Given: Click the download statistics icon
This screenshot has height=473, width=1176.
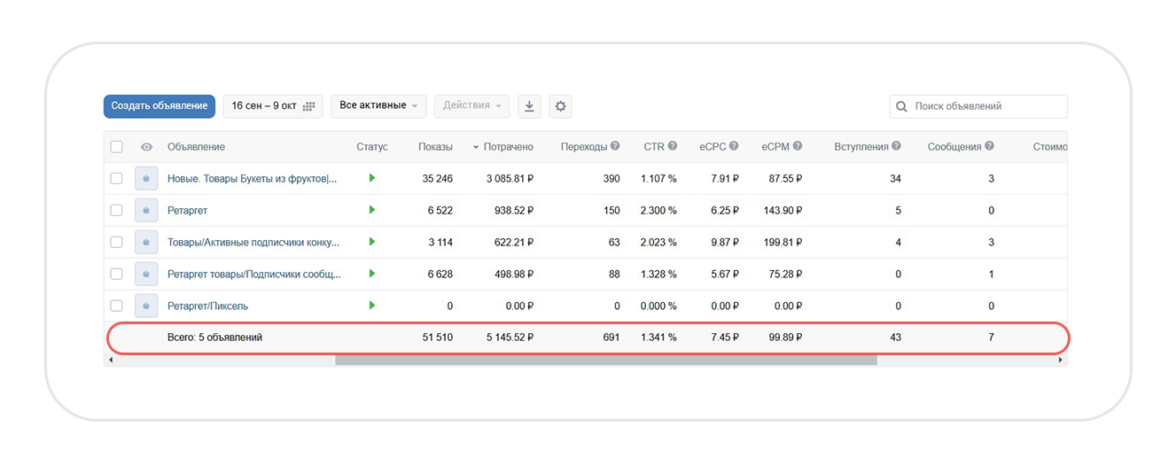Looking at the screenshot, I should [x=529, y=106].
